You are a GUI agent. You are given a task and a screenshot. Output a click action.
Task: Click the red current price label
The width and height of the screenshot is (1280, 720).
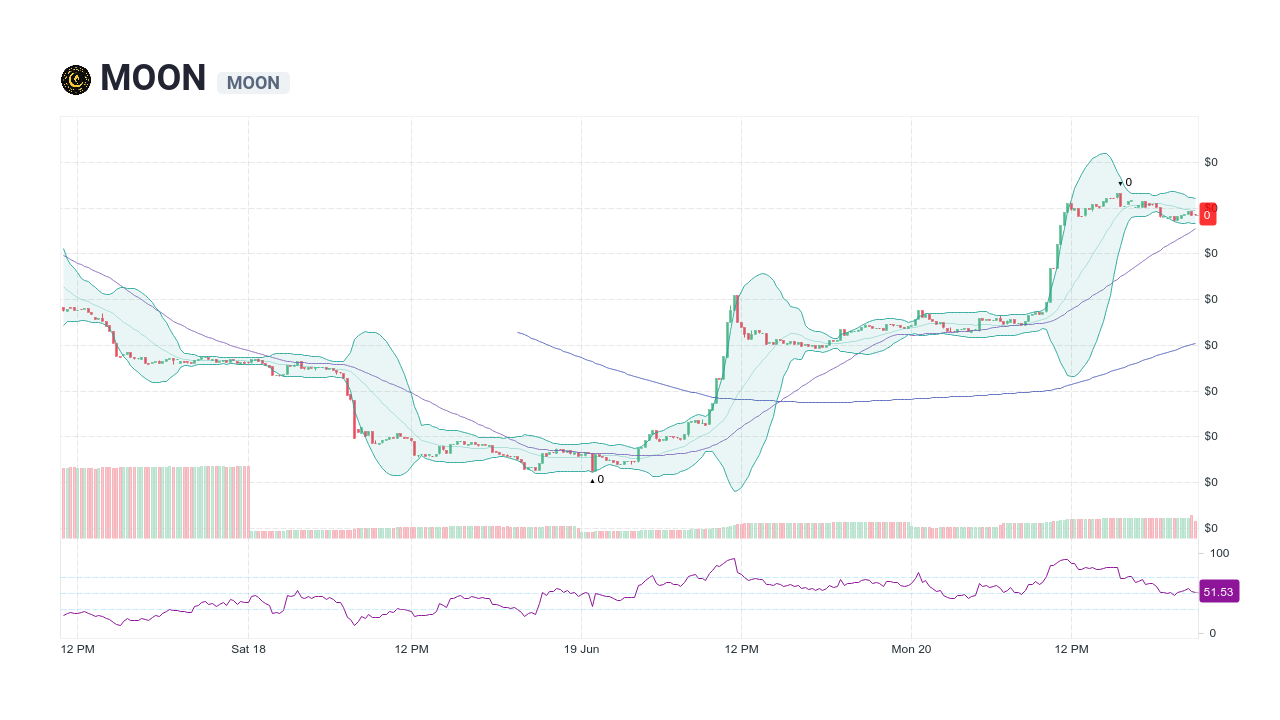point(1207,214)
